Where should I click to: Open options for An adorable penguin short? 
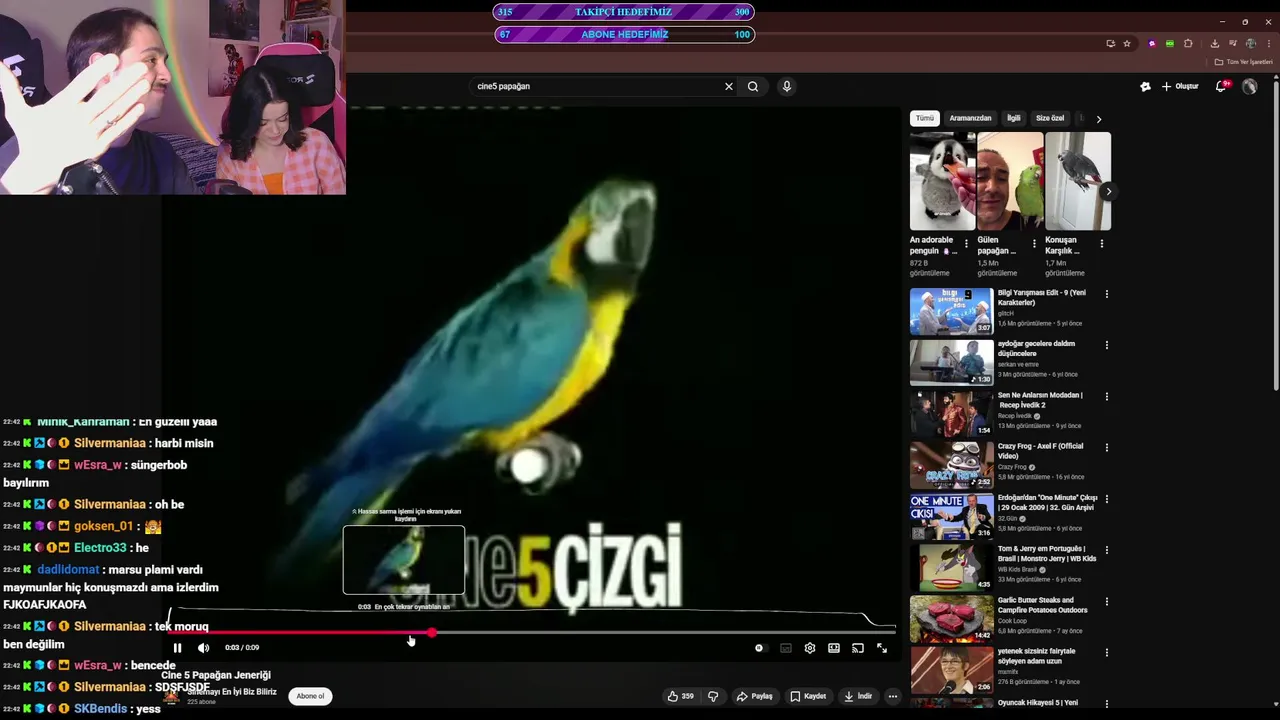click(x=966, y=243)
